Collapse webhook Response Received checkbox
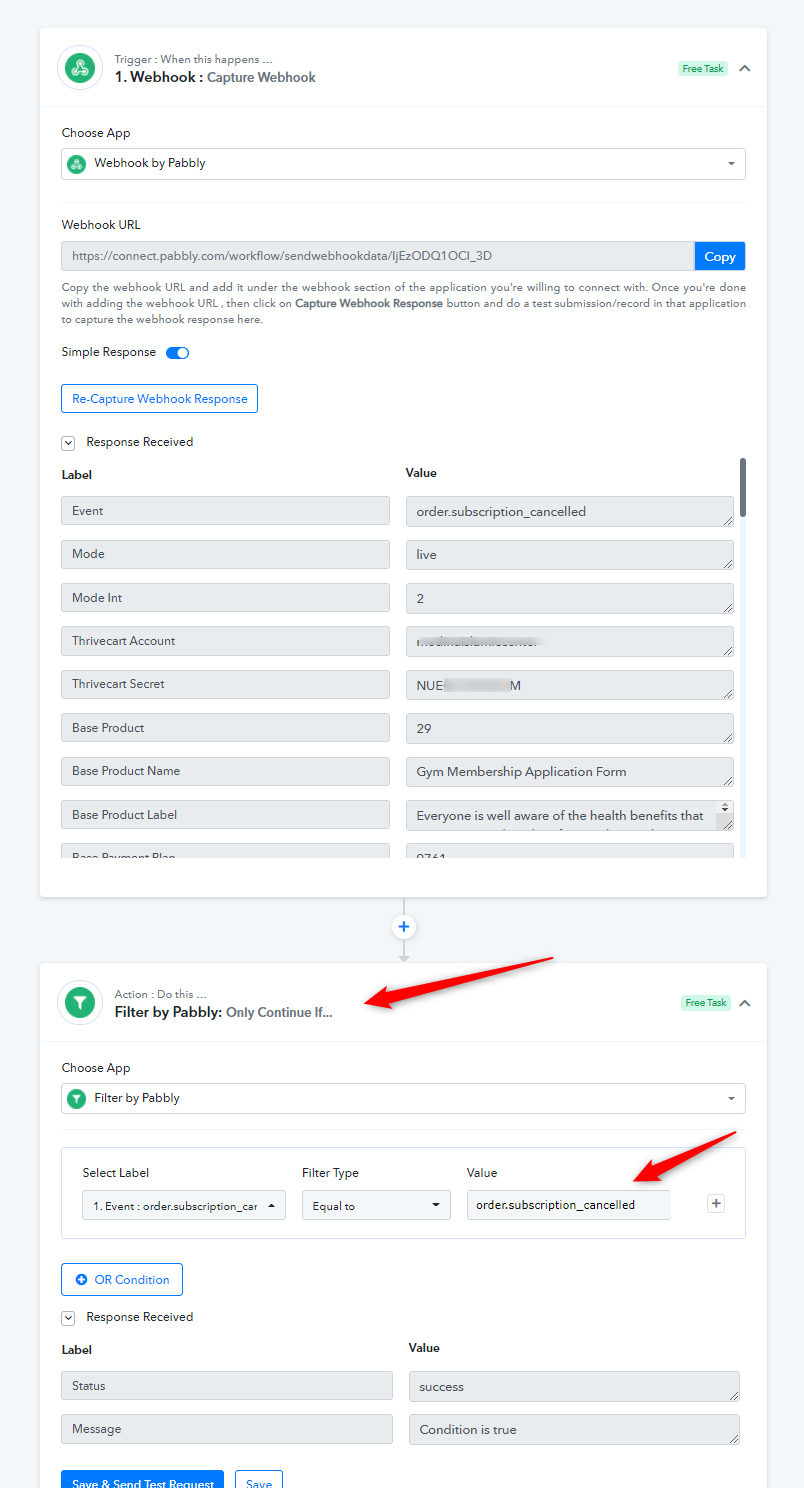Image resolution: width=804 pixels, height=1488 pixels. [x=69, y=442]
